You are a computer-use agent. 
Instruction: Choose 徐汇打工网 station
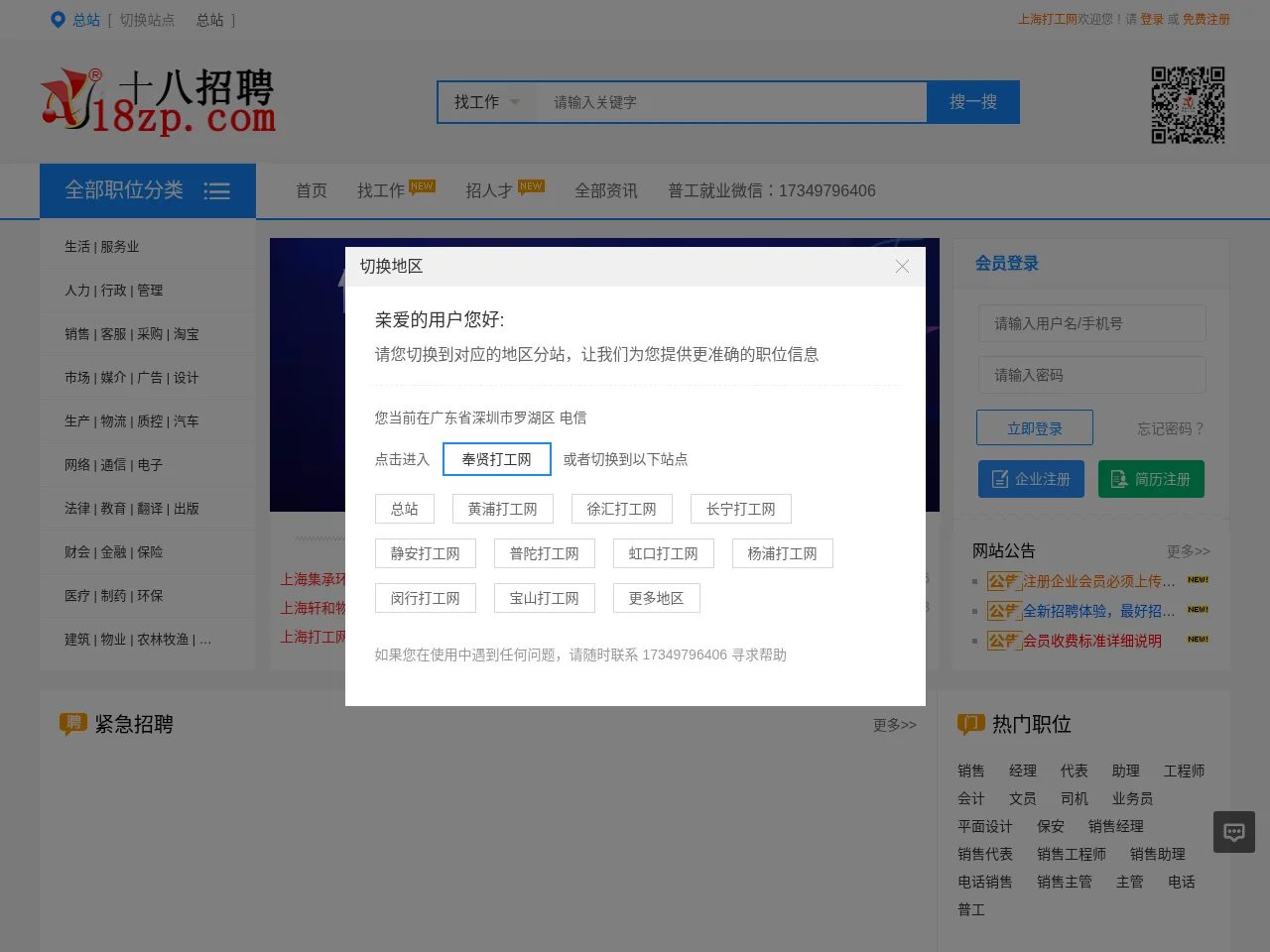click(622, 509)
